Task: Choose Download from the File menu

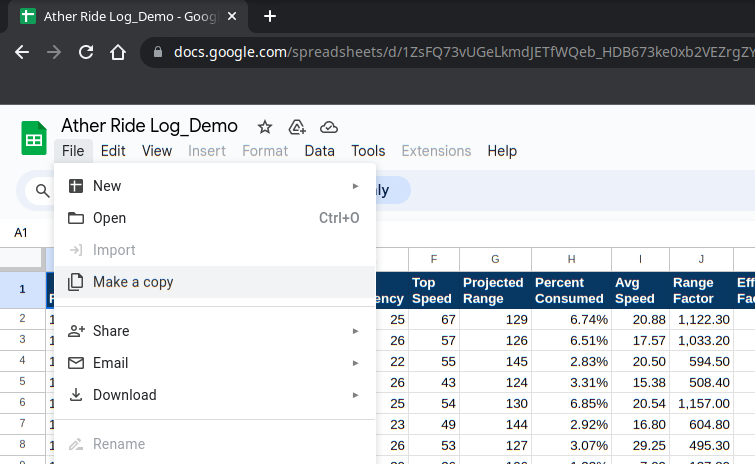Action: click(x=215, y=395)
